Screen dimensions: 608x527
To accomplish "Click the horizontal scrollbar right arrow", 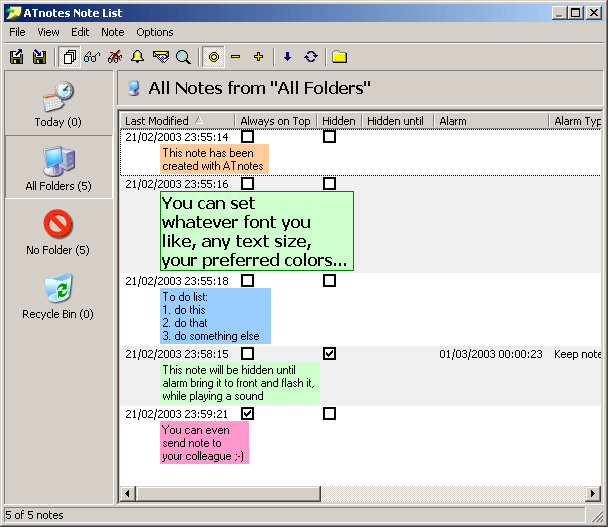I will (593, 494).
